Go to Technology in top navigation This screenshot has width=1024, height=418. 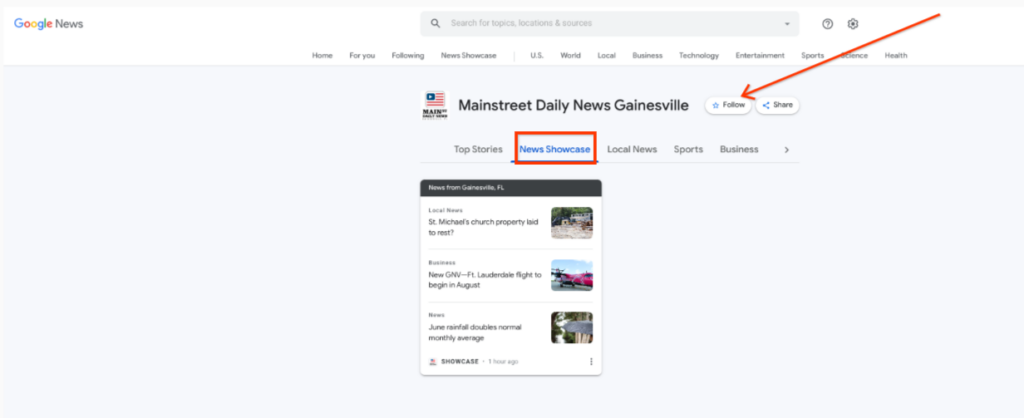(699, 56)
